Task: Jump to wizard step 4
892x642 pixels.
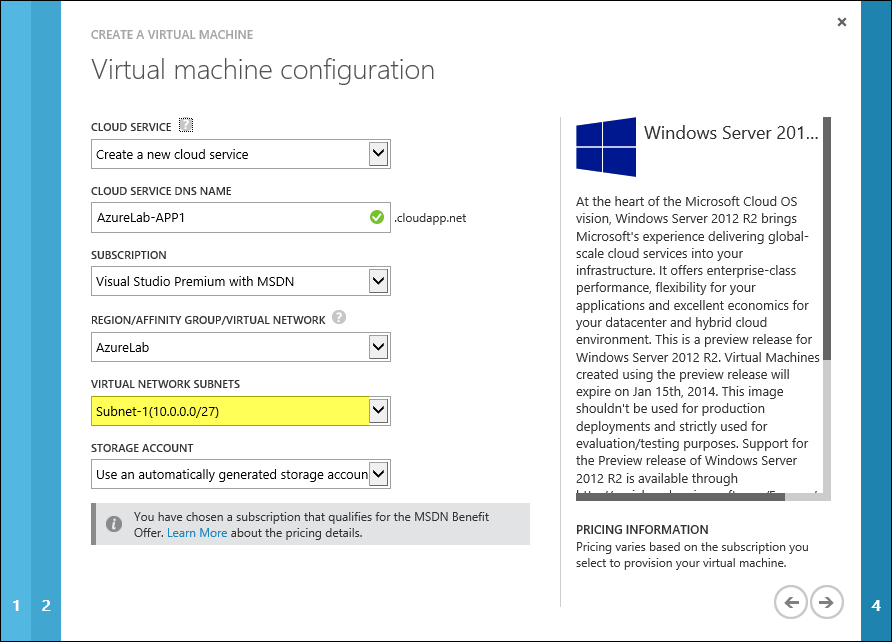Action: 876,605
